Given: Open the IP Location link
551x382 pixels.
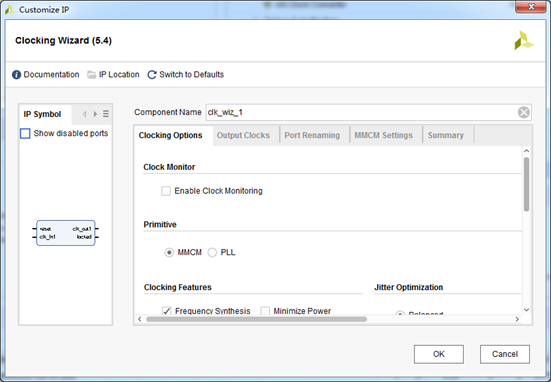Looking at the screenshot, I should pyautogui.click(x=119, y=75).
